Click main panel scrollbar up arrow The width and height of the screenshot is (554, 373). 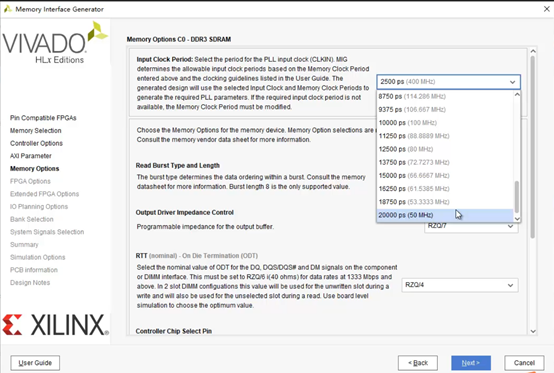533,51
